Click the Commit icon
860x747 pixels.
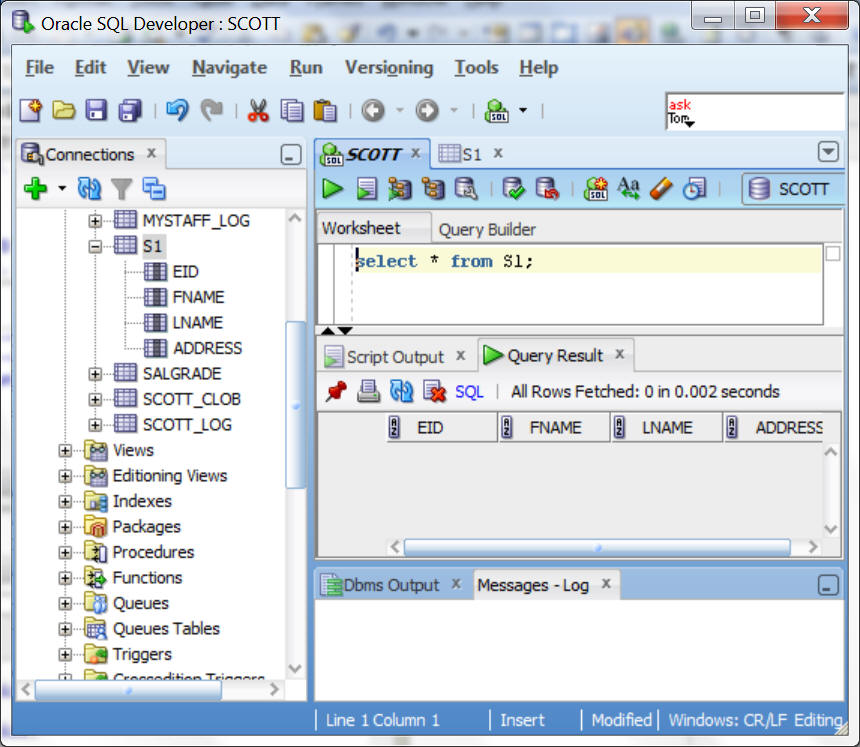tap(514, 189)
